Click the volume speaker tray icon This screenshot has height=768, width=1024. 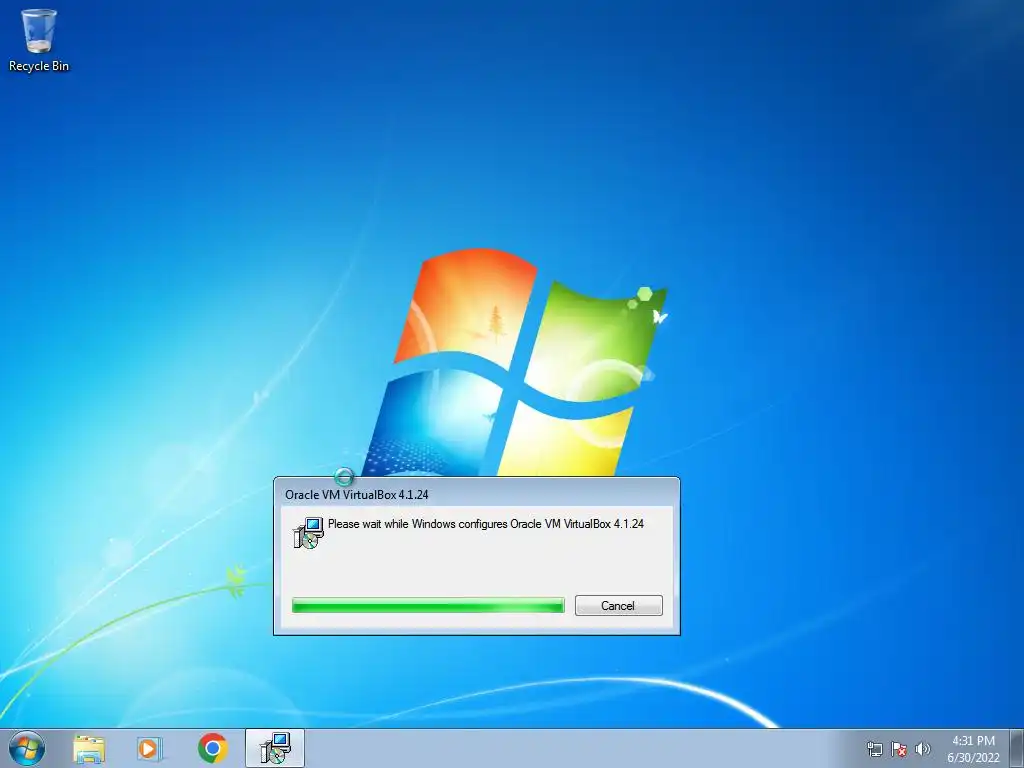[923, 749]
